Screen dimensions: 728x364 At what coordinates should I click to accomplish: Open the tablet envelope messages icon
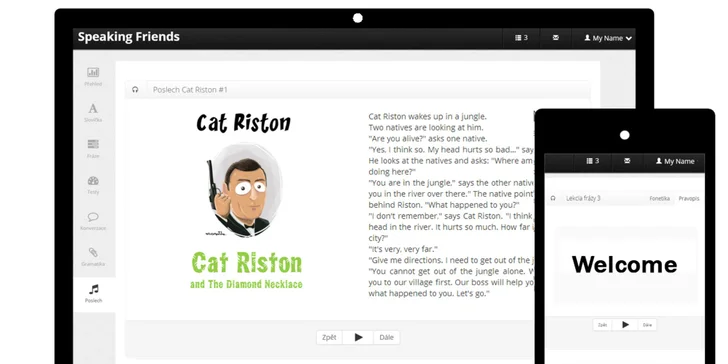tap(627, 161)
